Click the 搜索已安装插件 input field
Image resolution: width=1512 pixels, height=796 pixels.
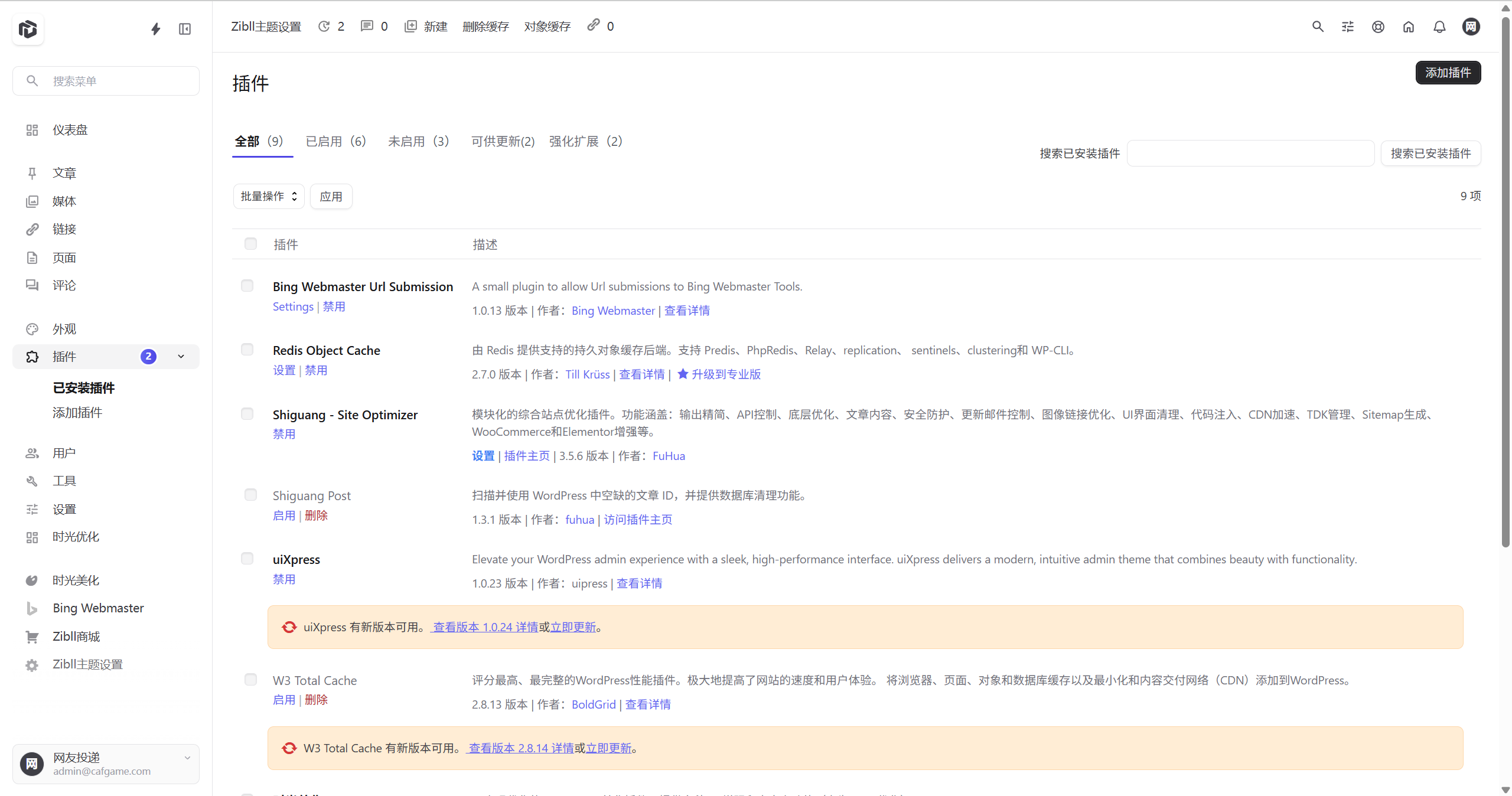(1250, 154)
